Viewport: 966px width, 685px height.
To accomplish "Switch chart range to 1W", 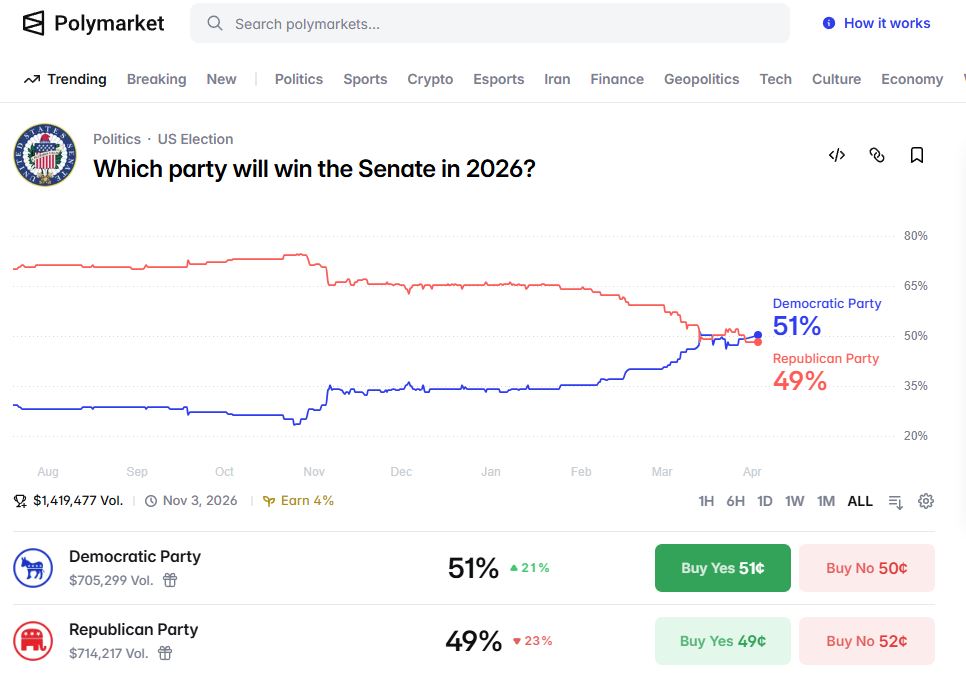I will [794, 501].
